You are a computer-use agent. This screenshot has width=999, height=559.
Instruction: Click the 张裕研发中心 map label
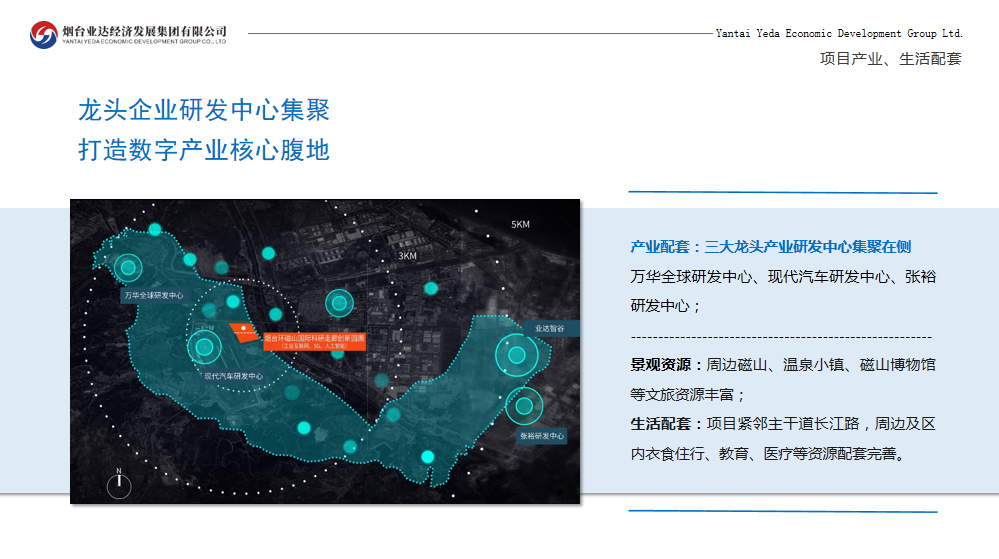pyautogui.click(x=542, y=436)
